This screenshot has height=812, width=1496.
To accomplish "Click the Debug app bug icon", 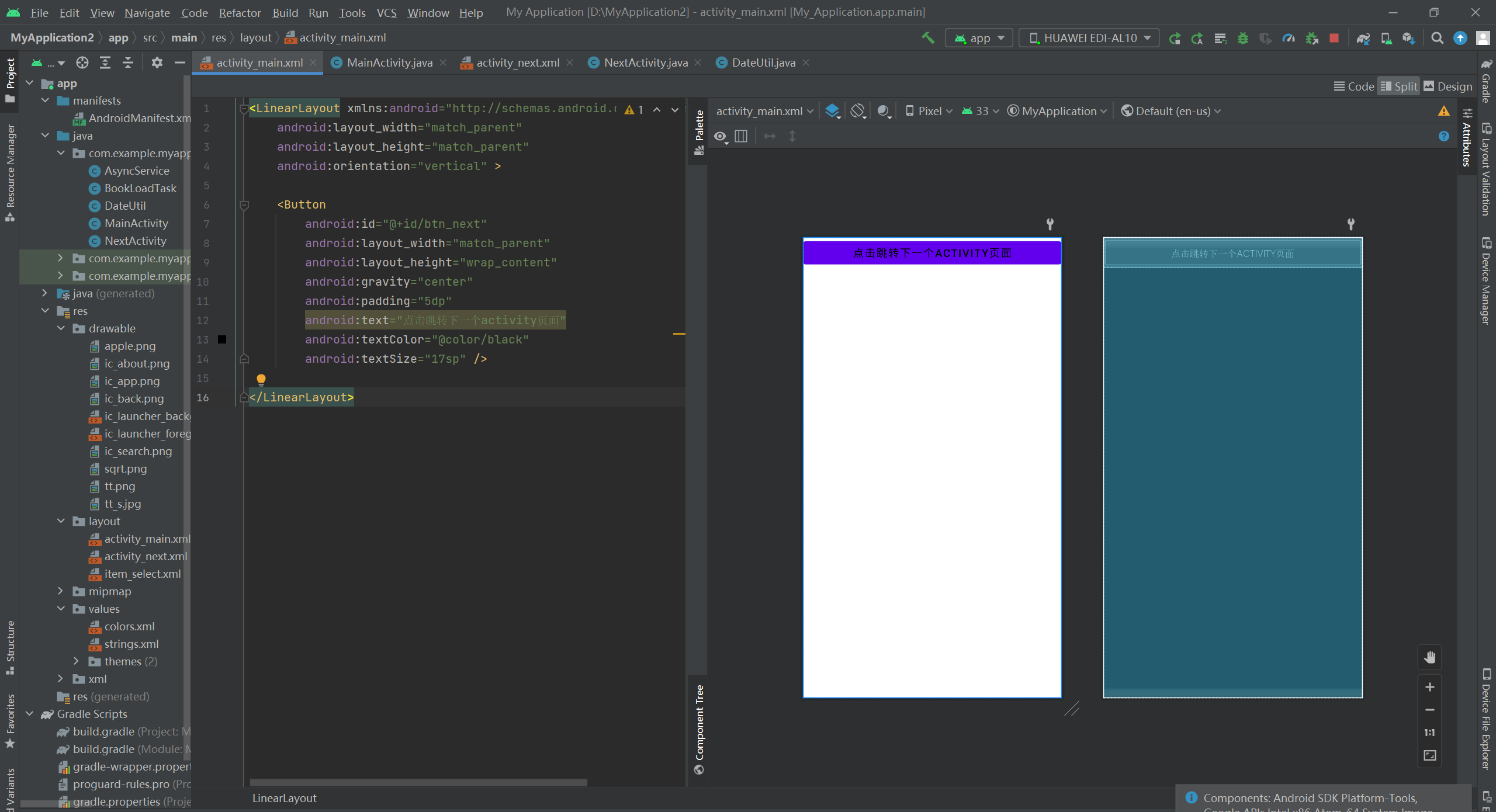I will point(1243,38).
